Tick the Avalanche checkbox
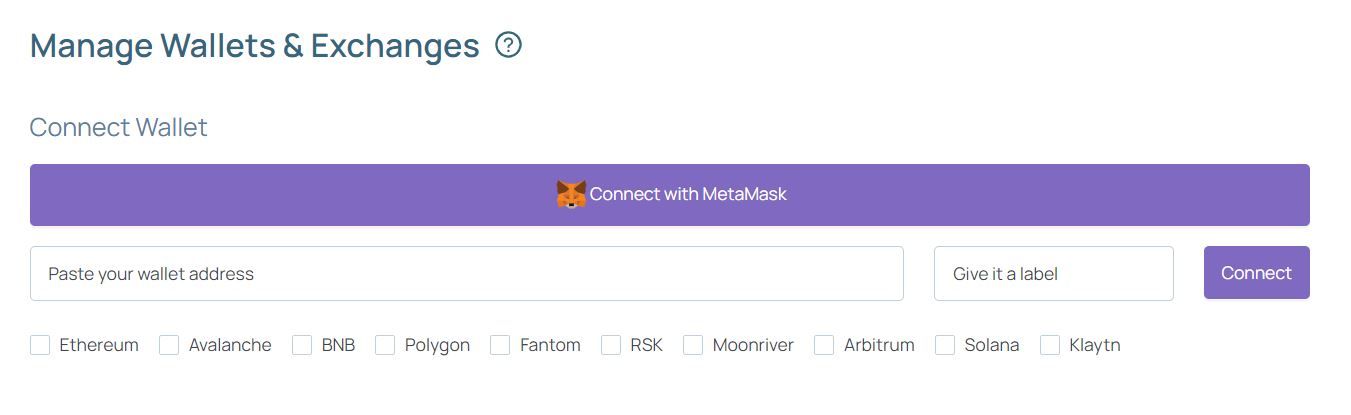 [169, 345]
